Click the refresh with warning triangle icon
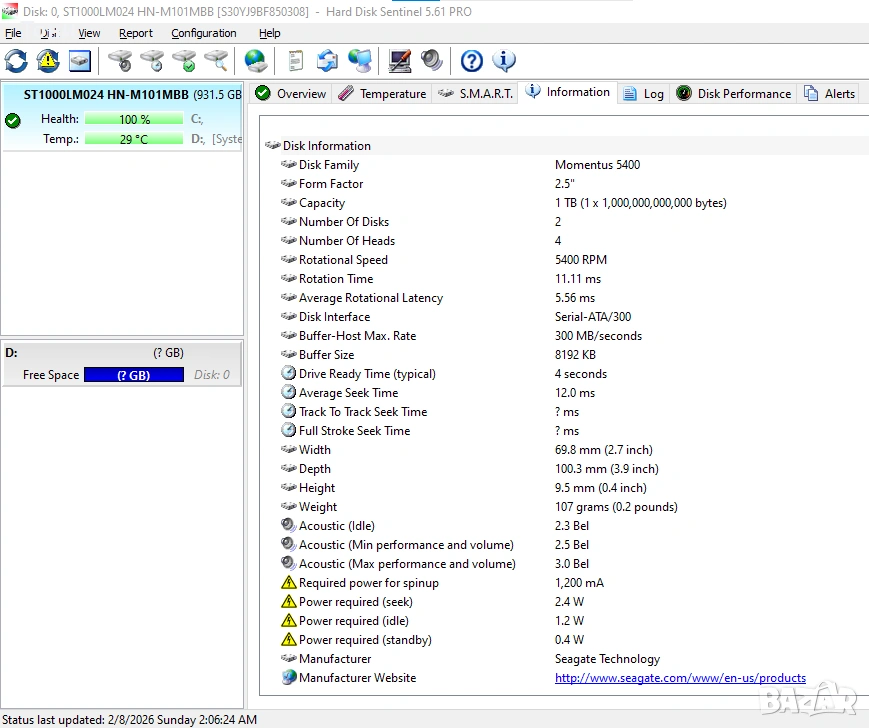This screenshot has height=728, width=869. click(48, 61)
